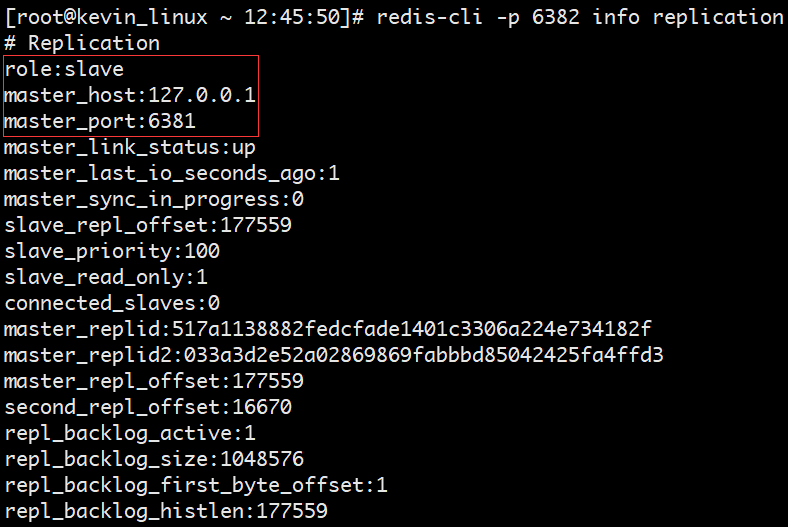Click repl_backlog_histlen:177559 line
This screenshot has width=788, height=527.
166,512
